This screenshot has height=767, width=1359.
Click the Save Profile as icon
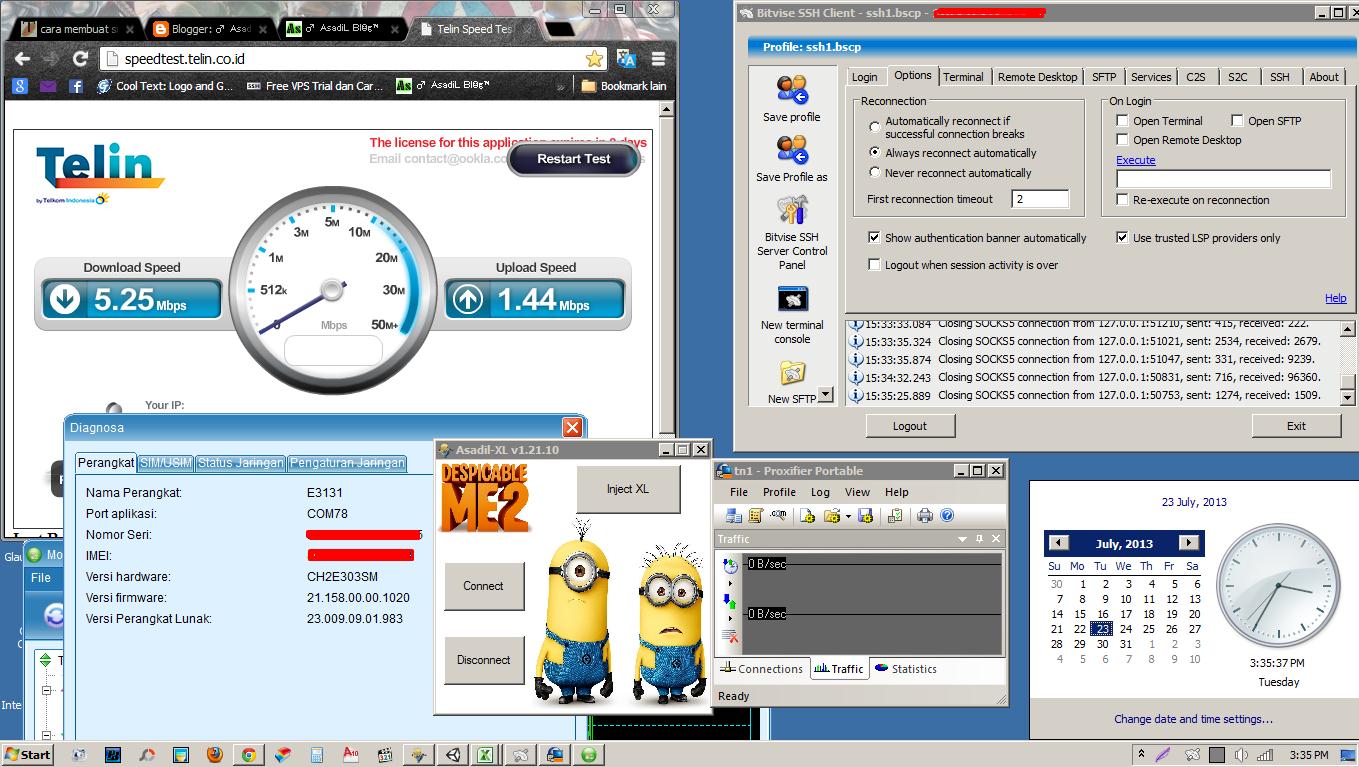pos(792,150)
